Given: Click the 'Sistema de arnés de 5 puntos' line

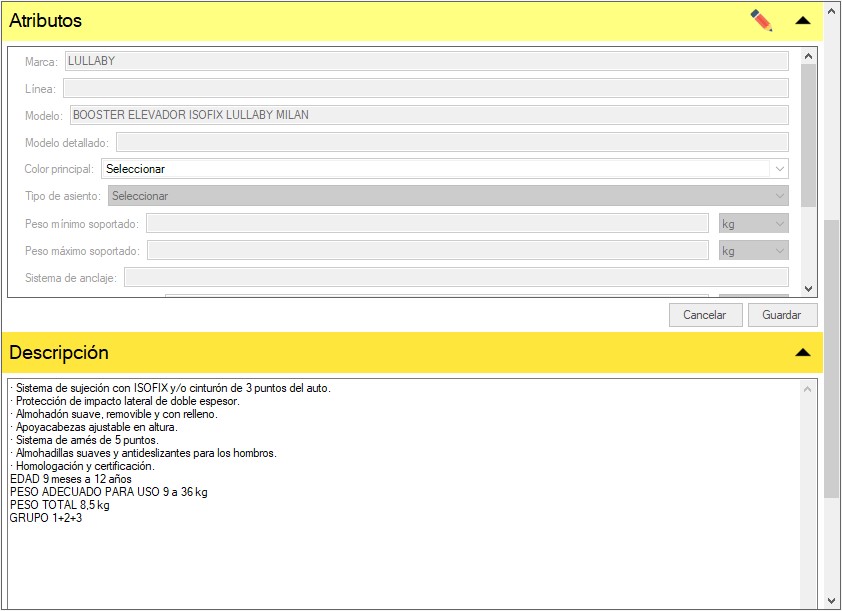Looking at the screenshot, I should click(x=84, y=440).
